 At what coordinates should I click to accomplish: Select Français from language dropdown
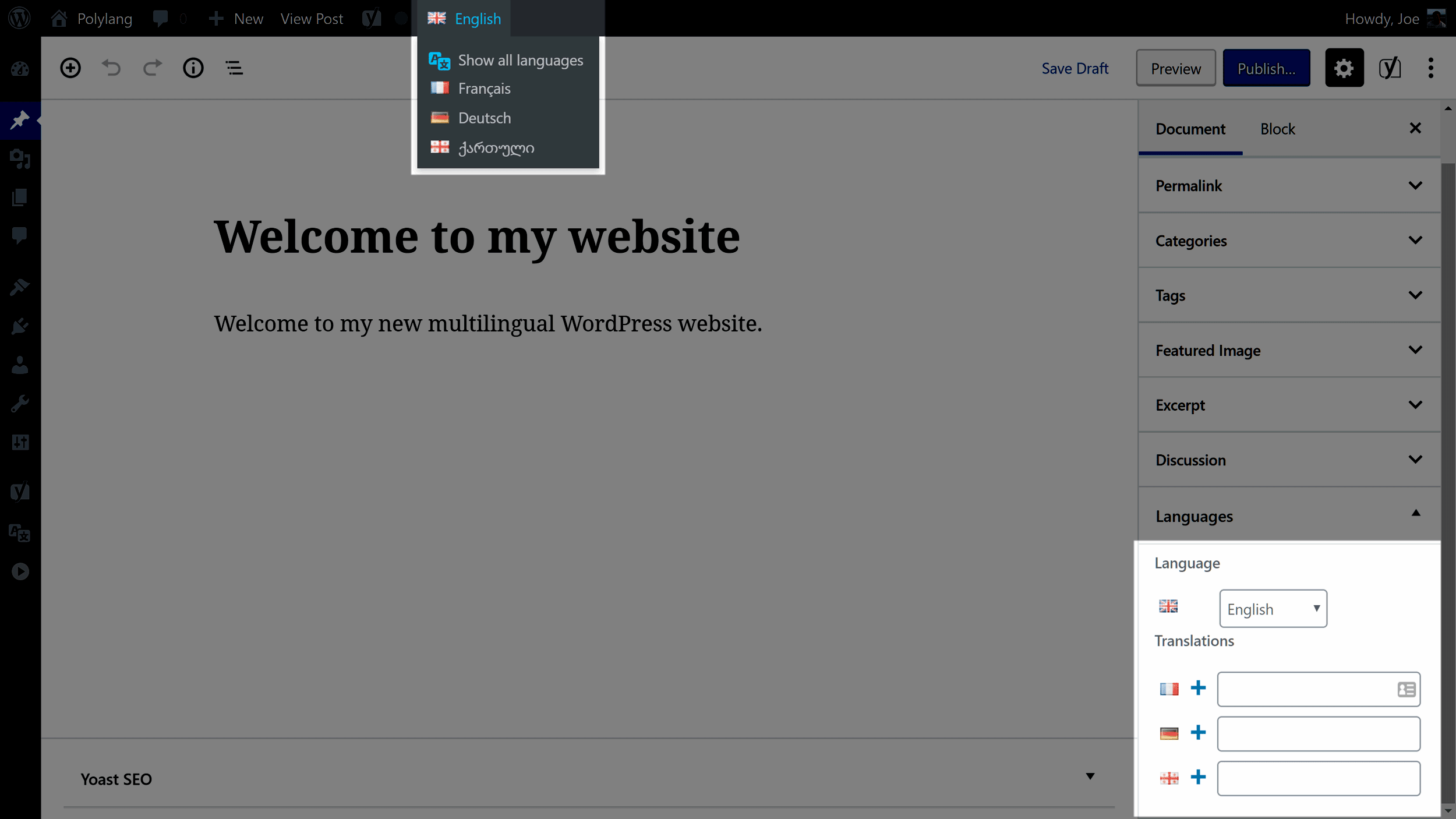tap(485, 88)
